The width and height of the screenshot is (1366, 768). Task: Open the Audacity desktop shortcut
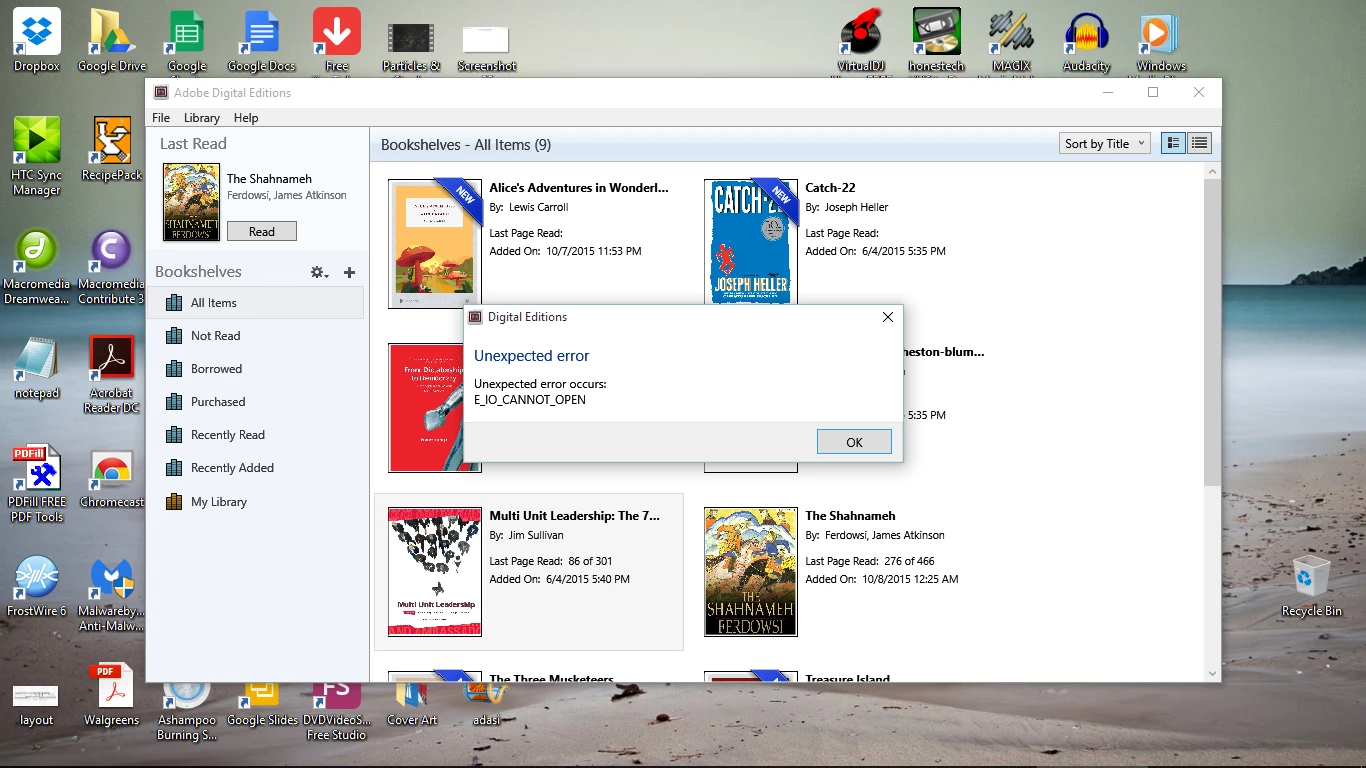[x=1086, y=40]
